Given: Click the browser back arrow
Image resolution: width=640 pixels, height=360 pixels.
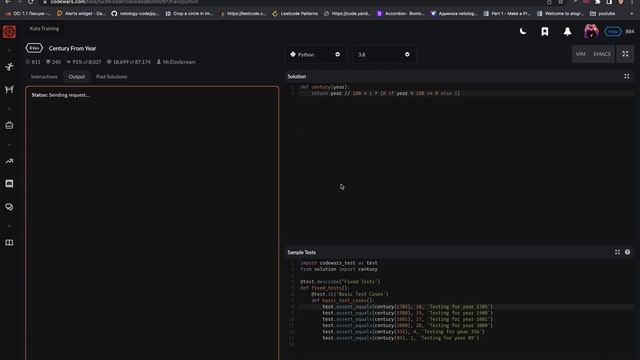Looking at the screenshot, I should coord(8,2).
